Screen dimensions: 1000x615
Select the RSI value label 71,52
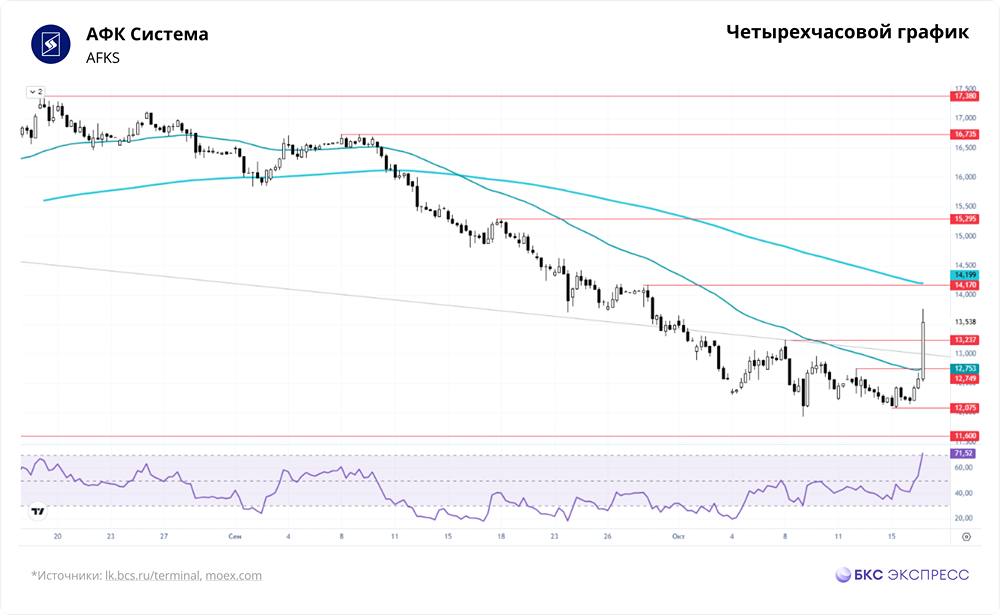pyautogui.click(x=963, y=453)
